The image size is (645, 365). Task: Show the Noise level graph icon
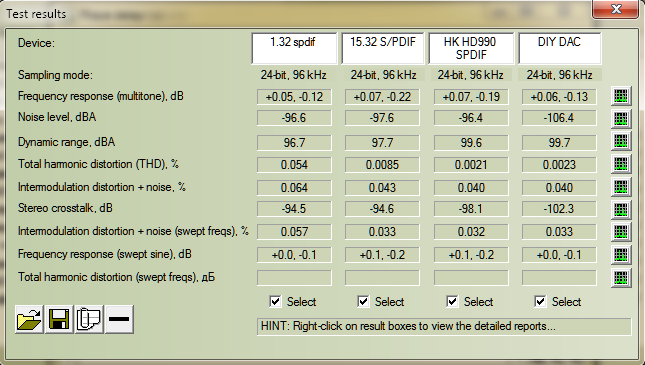tap(621, 119)
